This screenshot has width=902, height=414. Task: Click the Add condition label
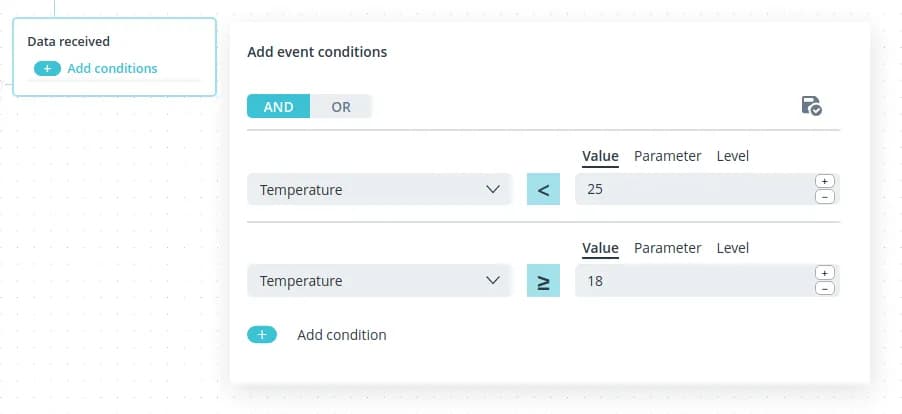[x=341, y=335]
